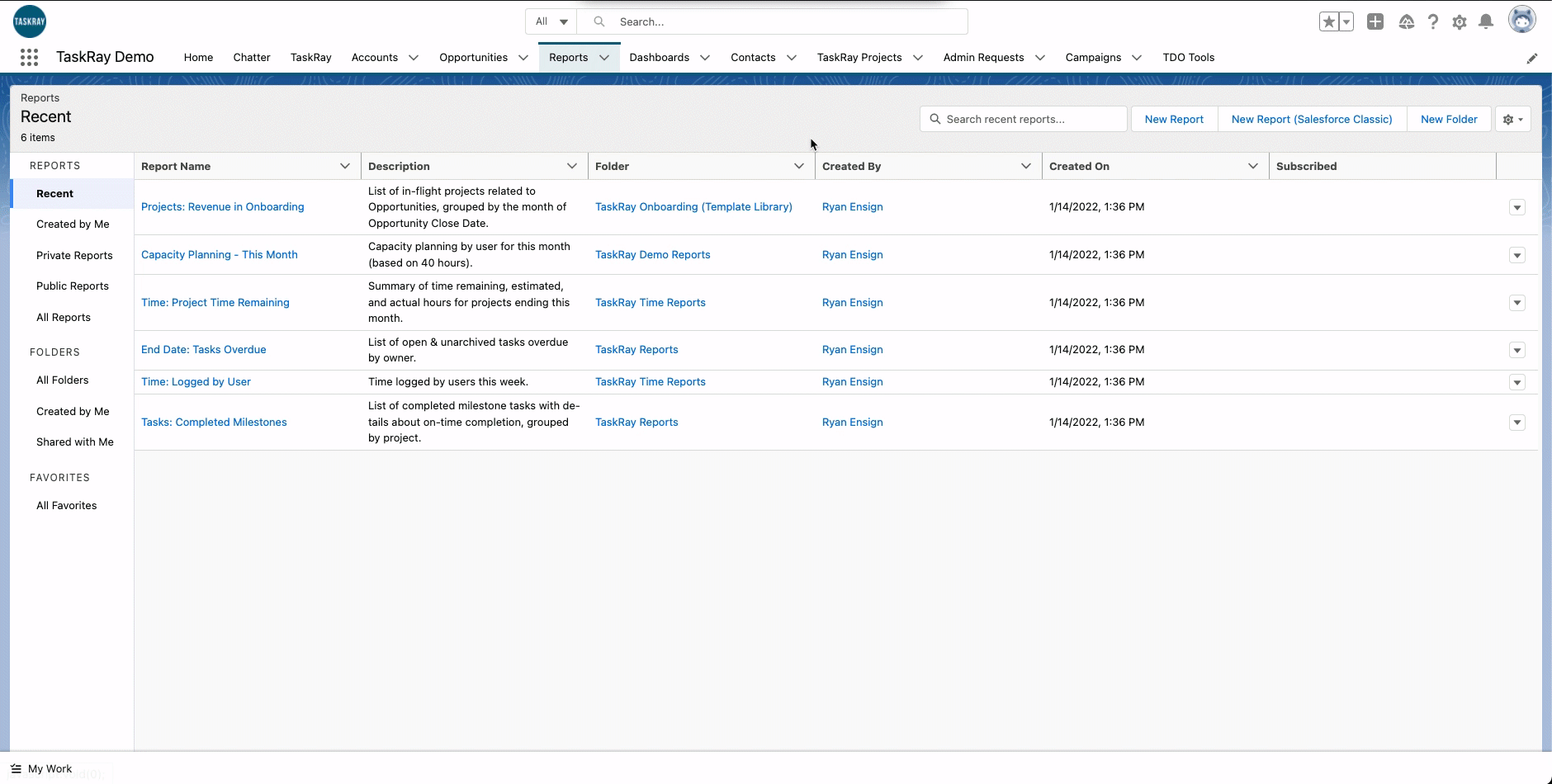Open the App Launcher grid icon
The height and width of the screenshot is (784, 1552).
pos(29,57)
